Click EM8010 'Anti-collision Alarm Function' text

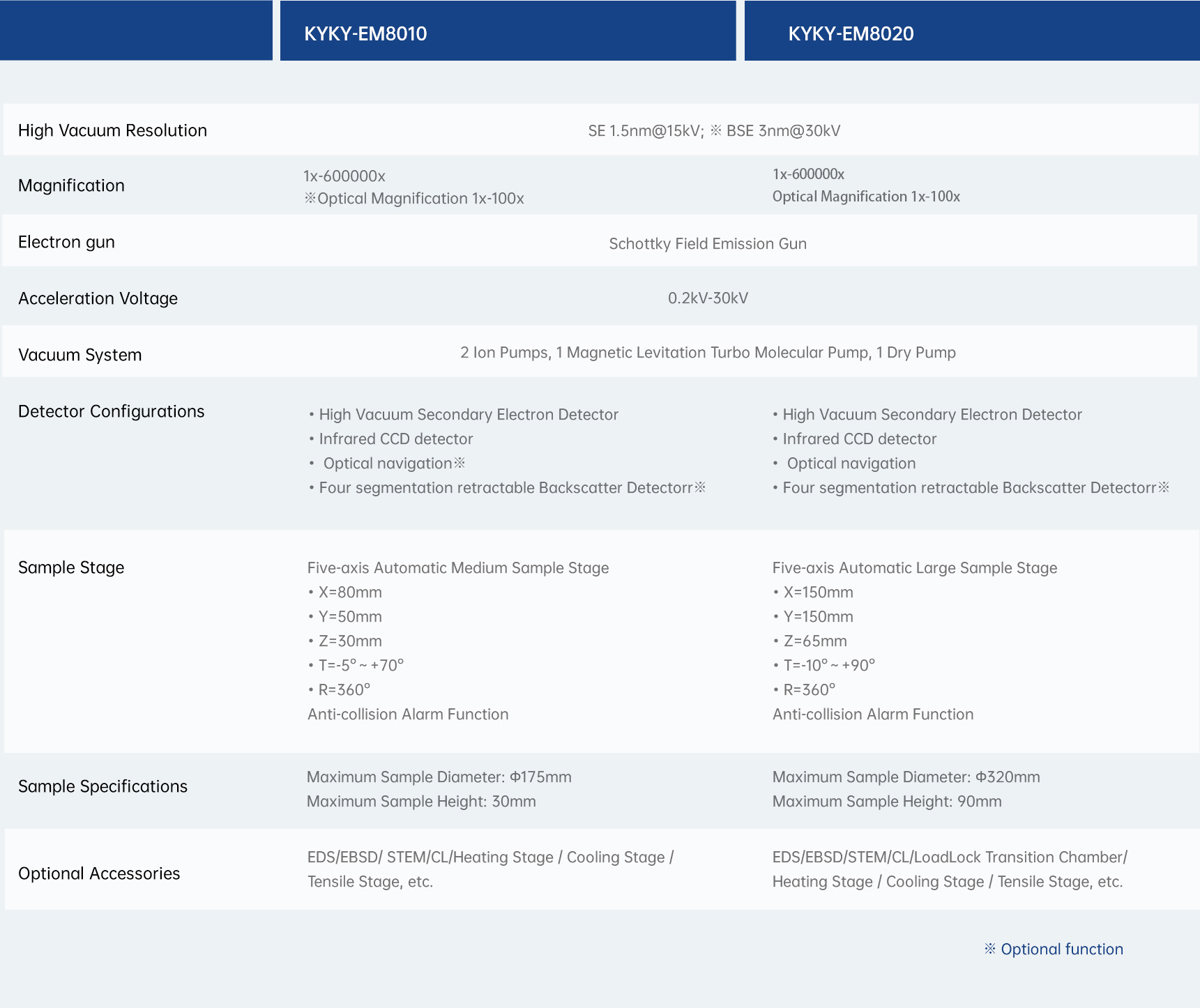coord(408,715)
